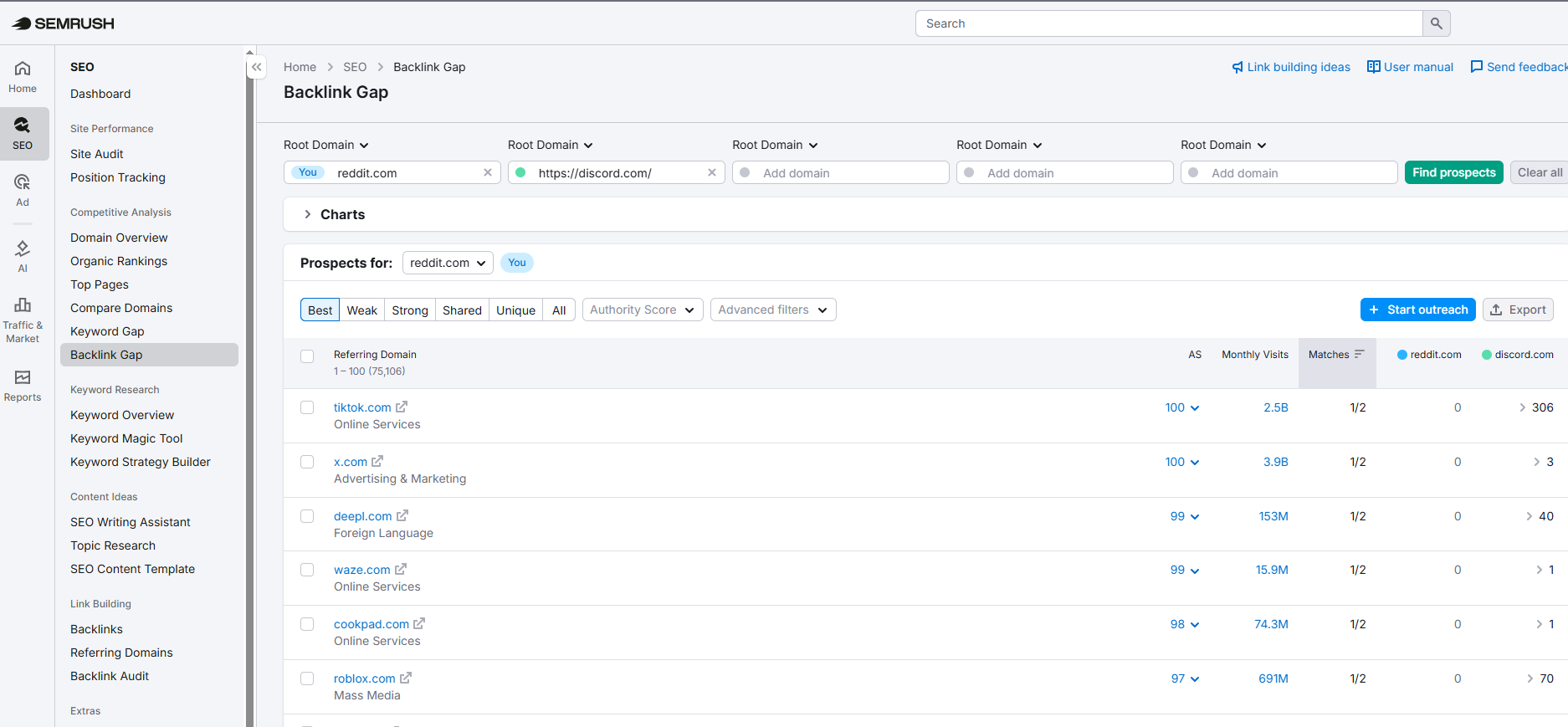Switch to the Shared prospects tab
Viewport: 1568px width, 727px height.
coord(462,310)
